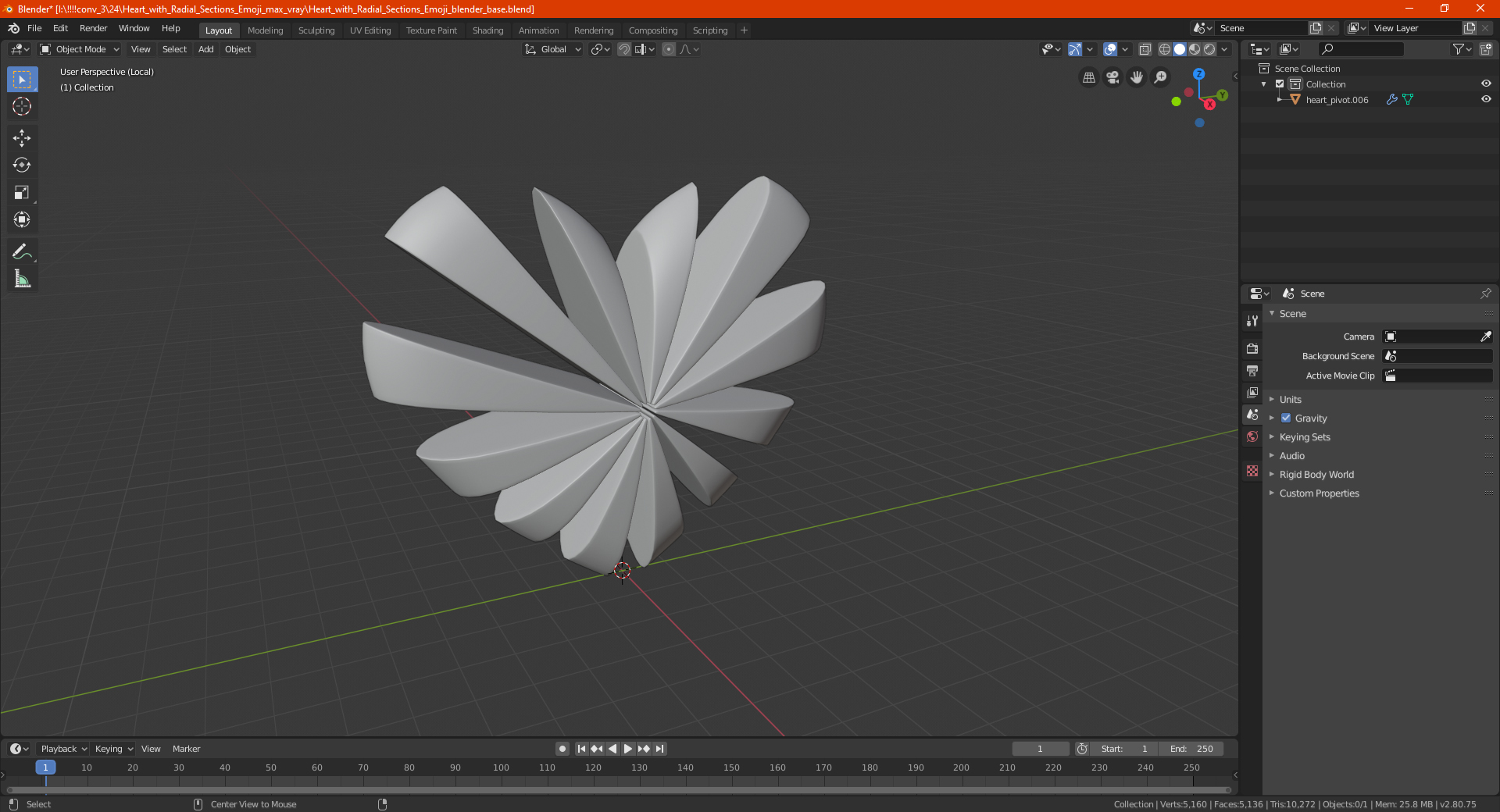Open the pivot point dropdown
The height and width of the screenshot is (812, 1500).
pyautogui.click(x=600, y=49)
